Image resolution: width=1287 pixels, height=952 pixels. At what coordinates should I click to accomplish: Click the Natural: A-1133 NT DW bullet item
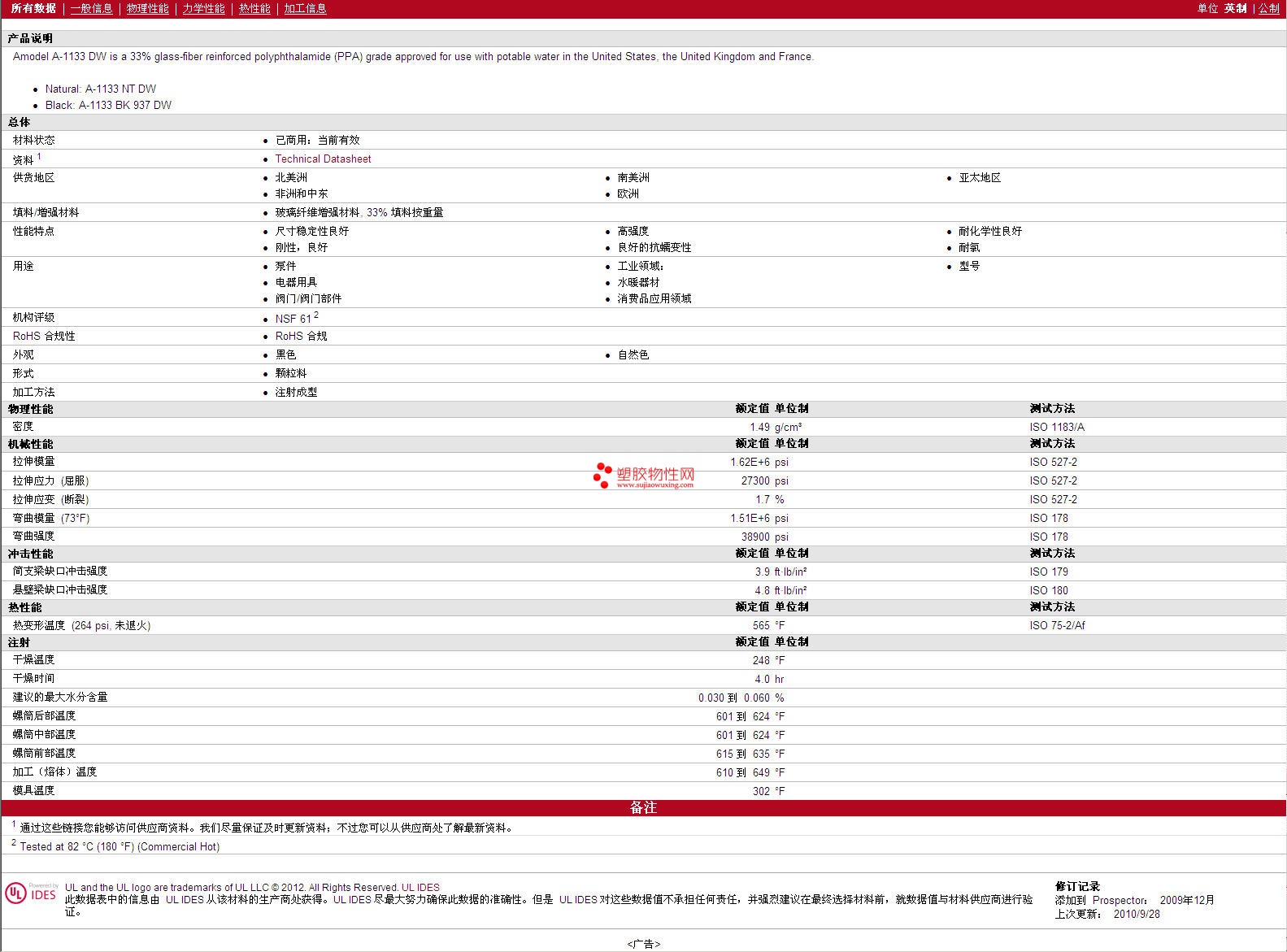tap(101, 89)
